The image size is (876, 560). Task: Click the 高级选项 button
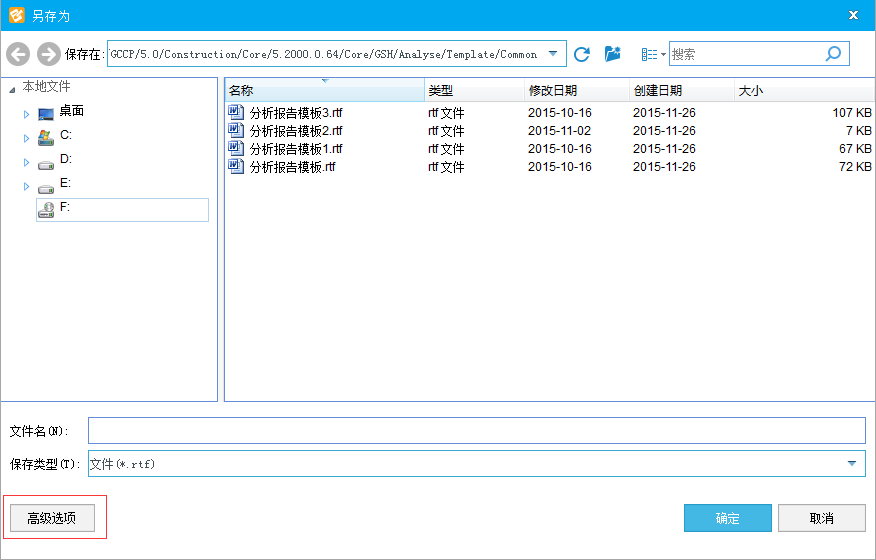tap(52, 518)
